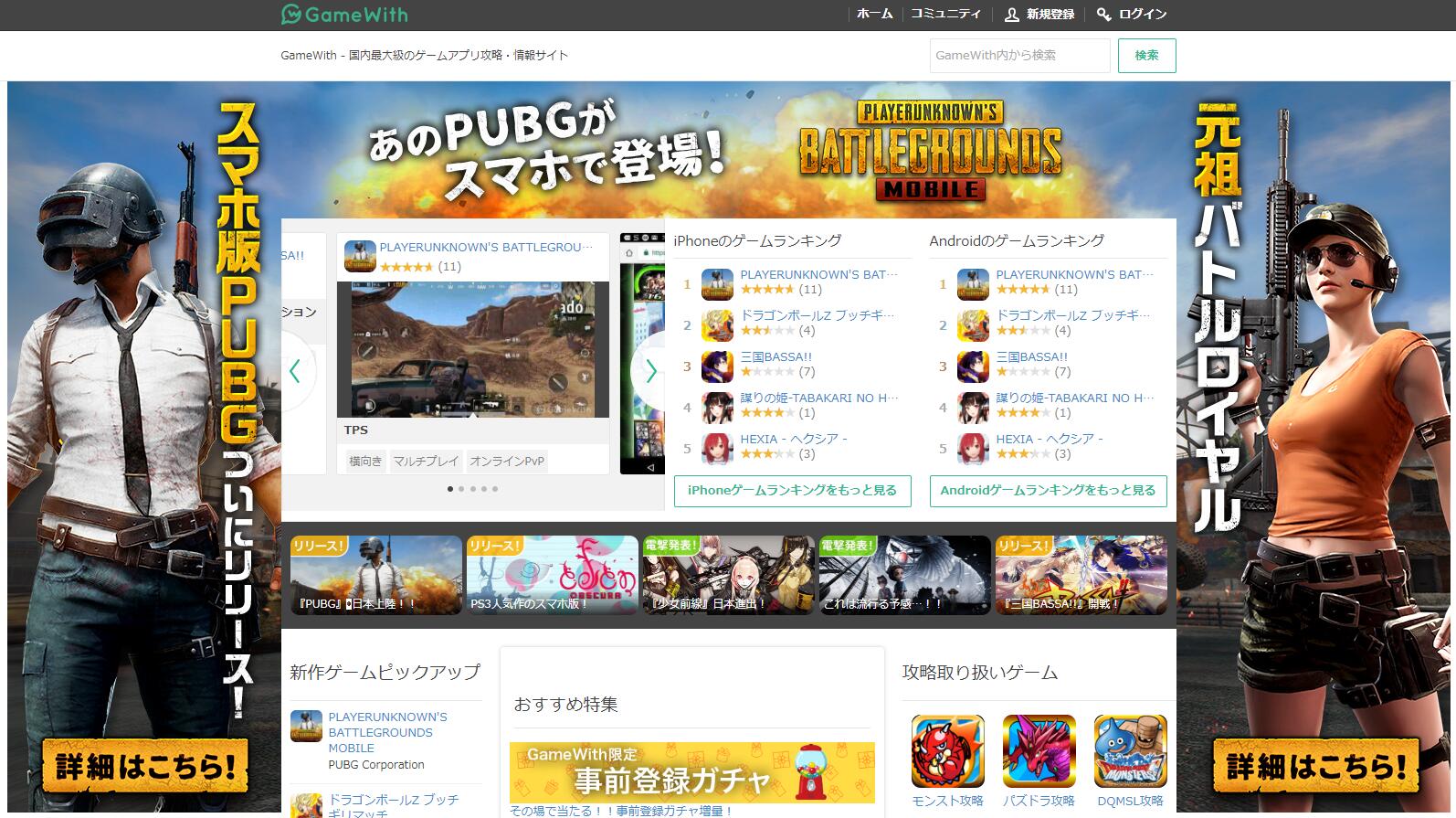
Task: Open これは流行る予感…!! banner
Action: (x=905, y=575)
